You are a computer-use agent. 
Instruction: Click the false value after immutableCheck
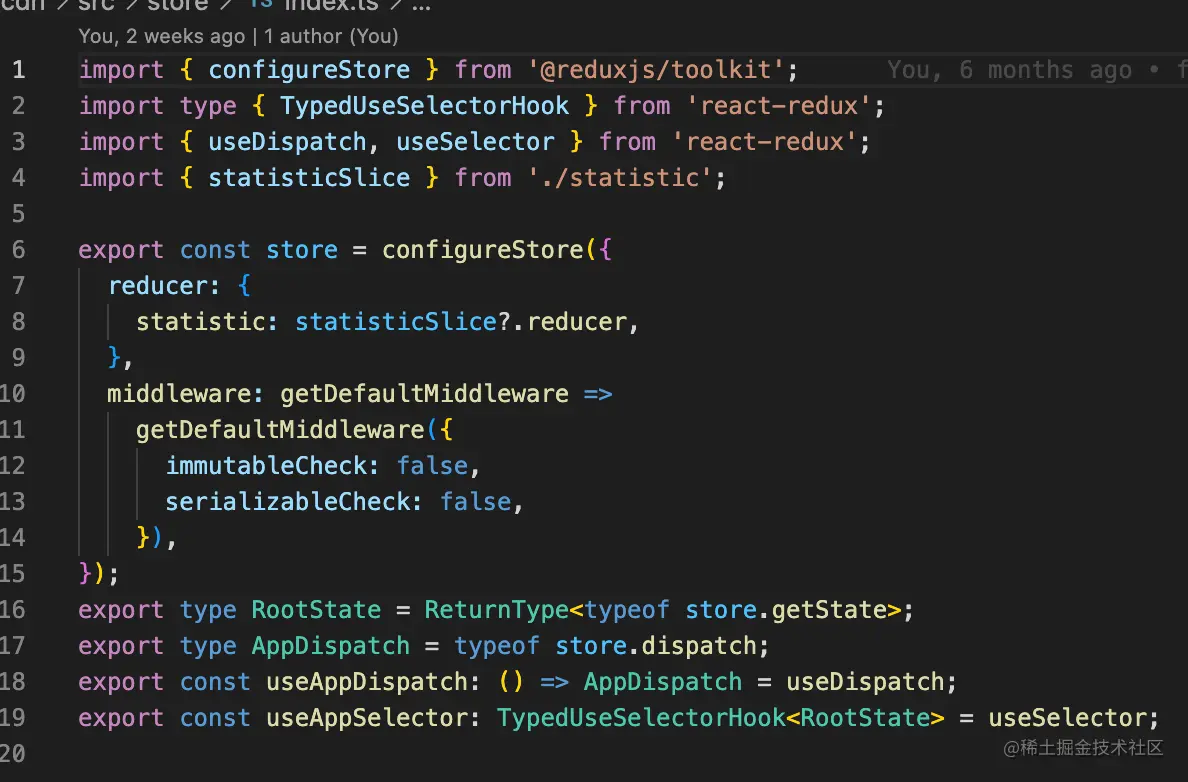click(432, 465)
